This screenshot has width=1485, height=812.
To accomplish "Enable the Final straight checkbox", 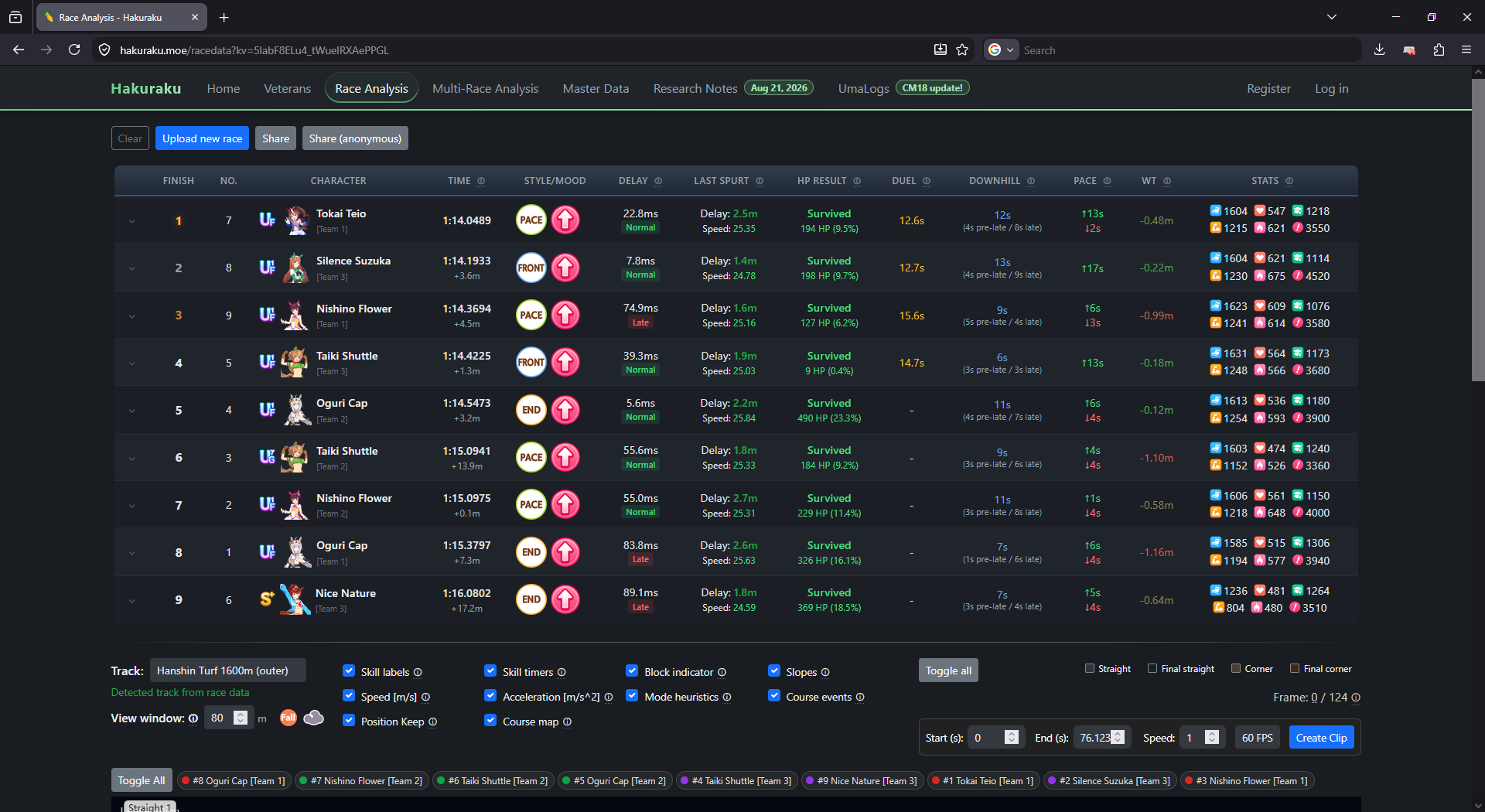I will point(1152,668).
